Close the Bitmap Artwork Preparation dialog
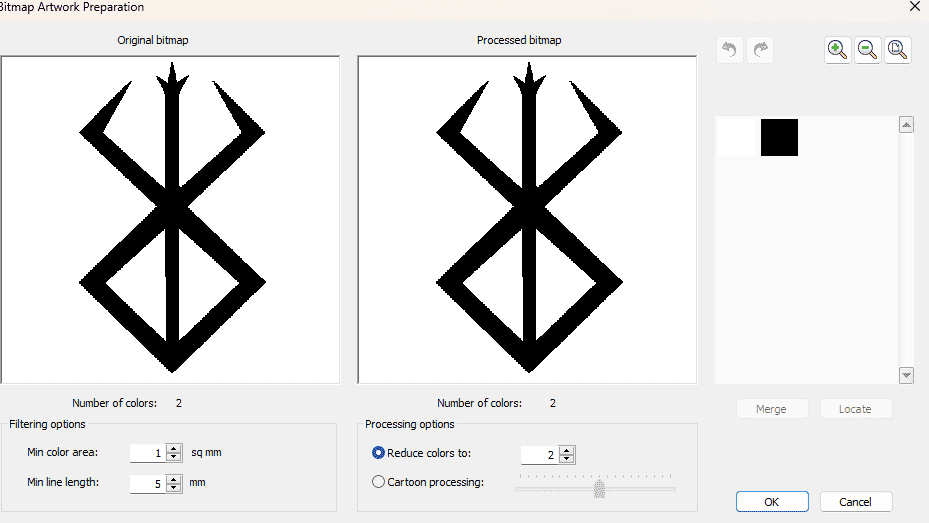This screenshot has width=929, height=523. [915, 7]
